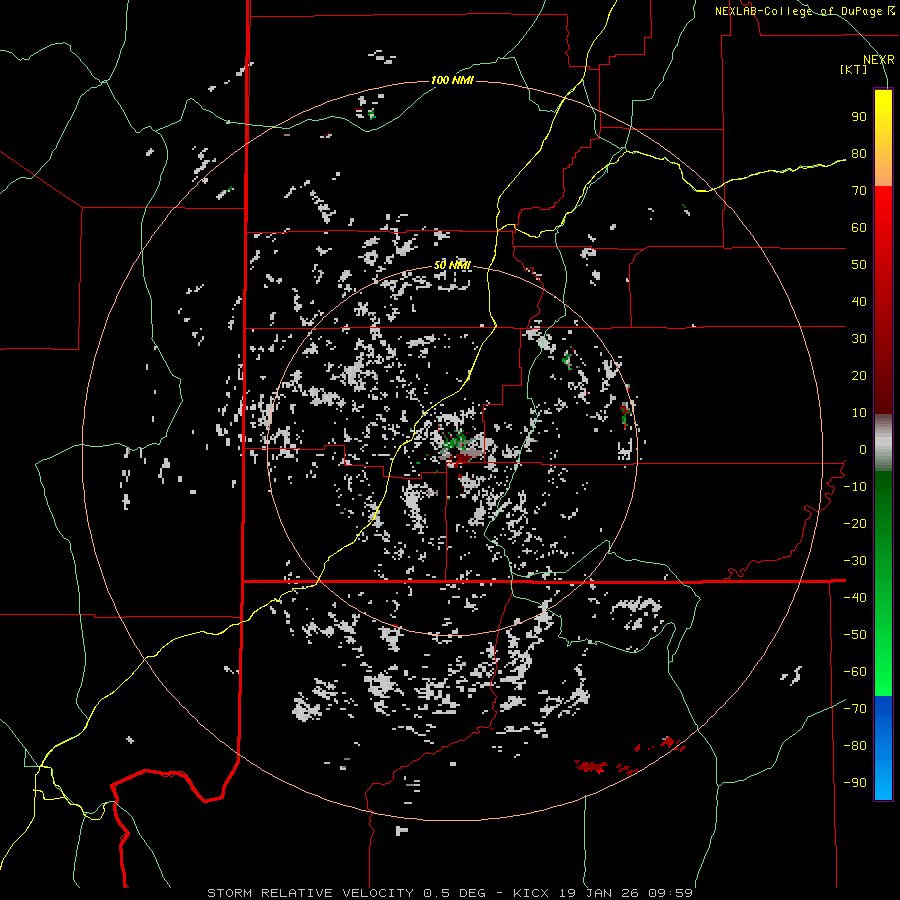
Task: Click the "60" scale value
Action: point(859,228)
